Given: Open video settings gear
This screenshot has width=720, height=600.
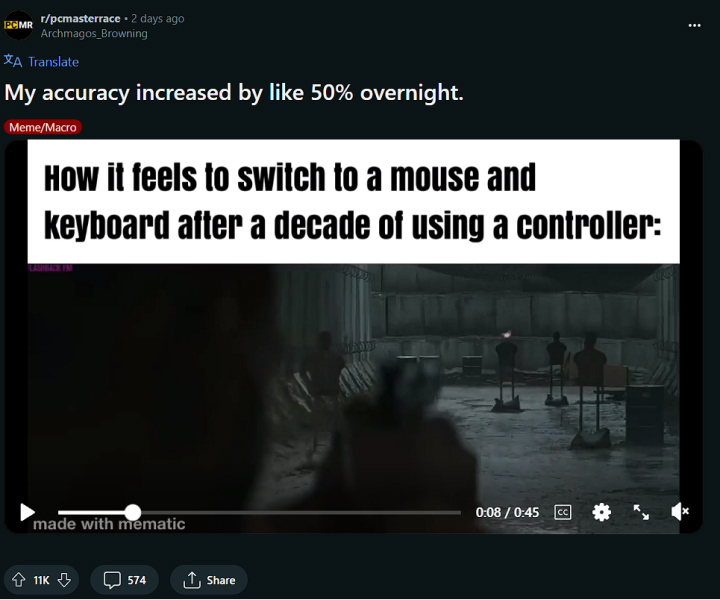Looking at the screenshot, I should [602, 512].
